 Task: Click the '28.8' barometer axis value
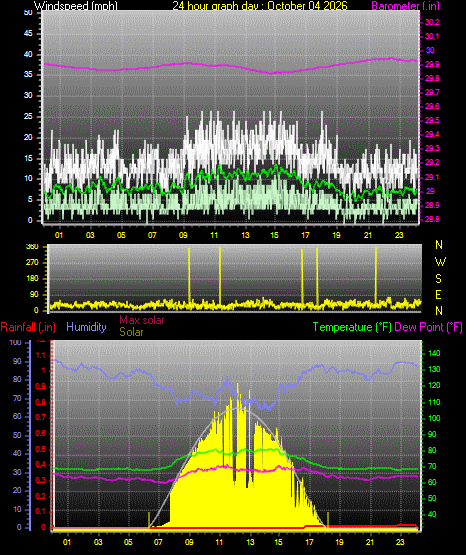(x=432, y=219)
